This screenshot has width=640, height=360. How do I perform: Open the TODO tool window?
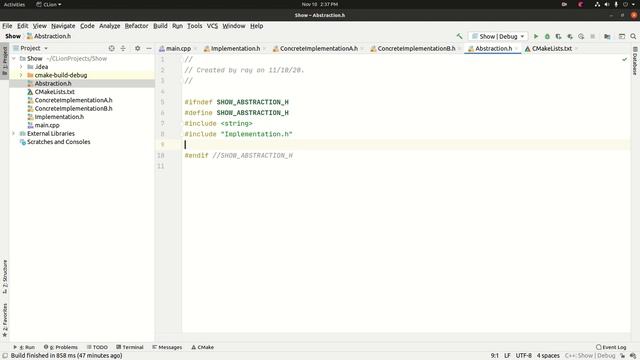pos(97,347)
